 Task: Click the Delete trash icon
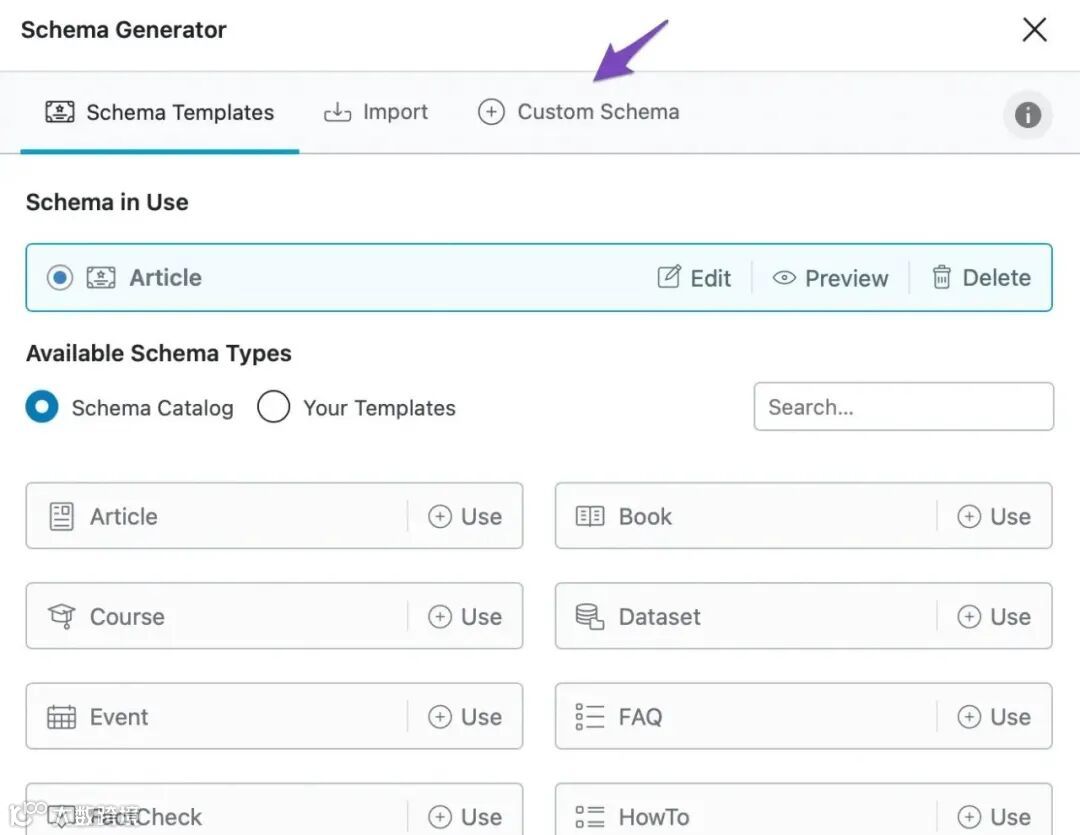coord(941,277)
